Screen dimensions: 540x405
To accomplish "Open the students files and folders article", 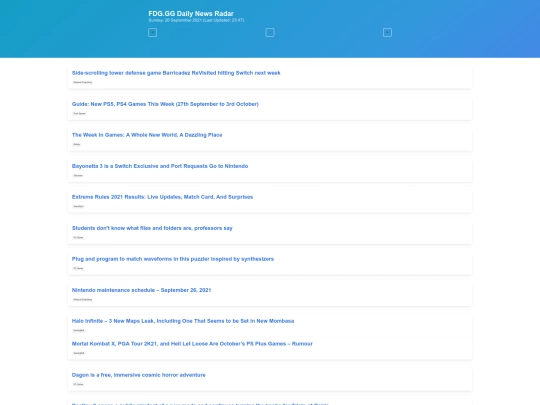I will (x=152, y=228).
